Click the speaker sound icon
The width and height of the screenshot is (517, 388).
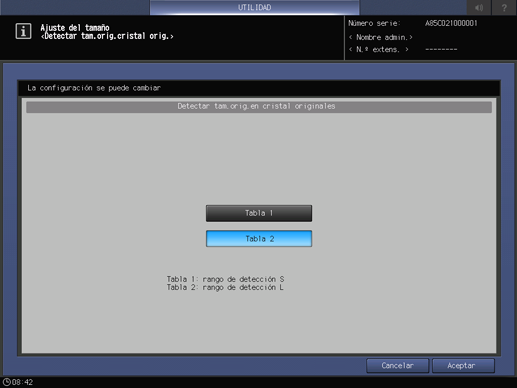(x=479, y=7)
